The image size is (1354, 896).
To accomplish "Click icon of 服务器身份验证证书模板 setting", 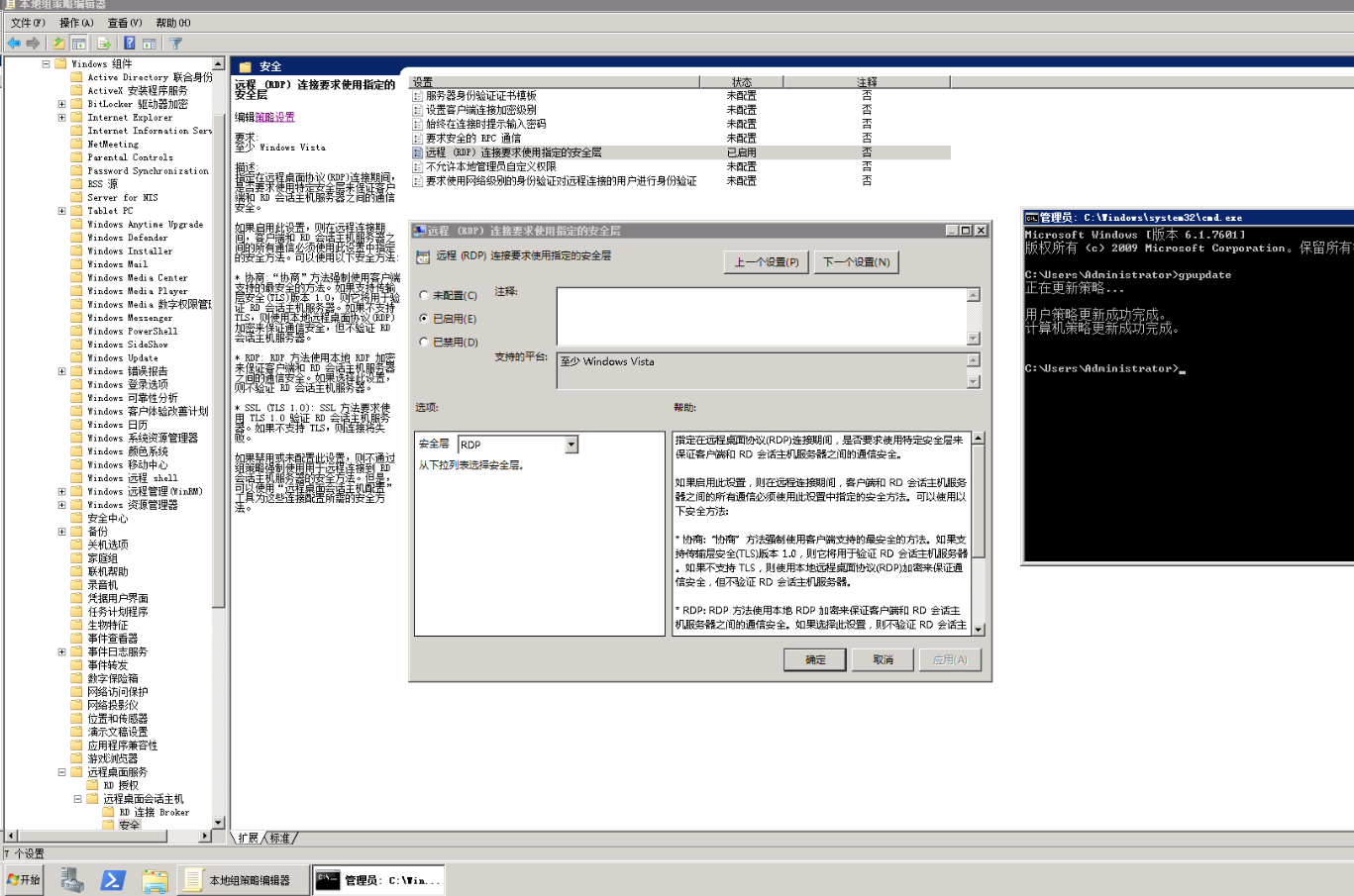I will coord(417,96).
